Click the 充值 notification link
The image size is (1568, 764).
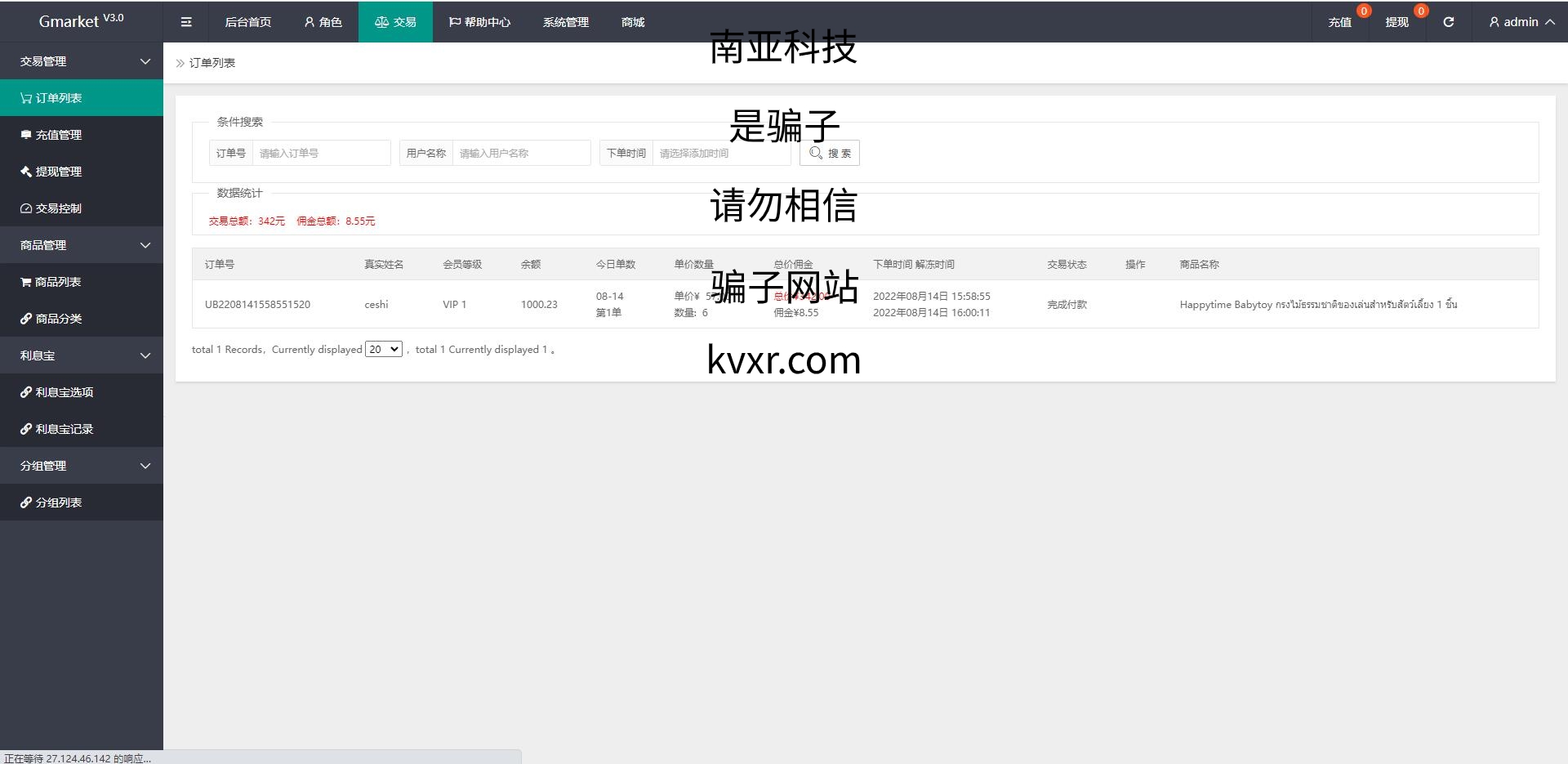pos(1340,22)
